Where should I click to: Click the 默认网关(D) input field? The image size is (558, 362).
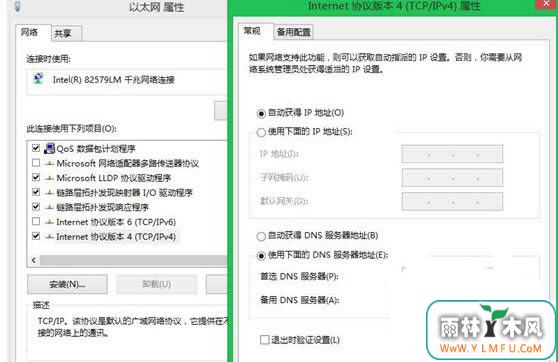pos(452,201)
